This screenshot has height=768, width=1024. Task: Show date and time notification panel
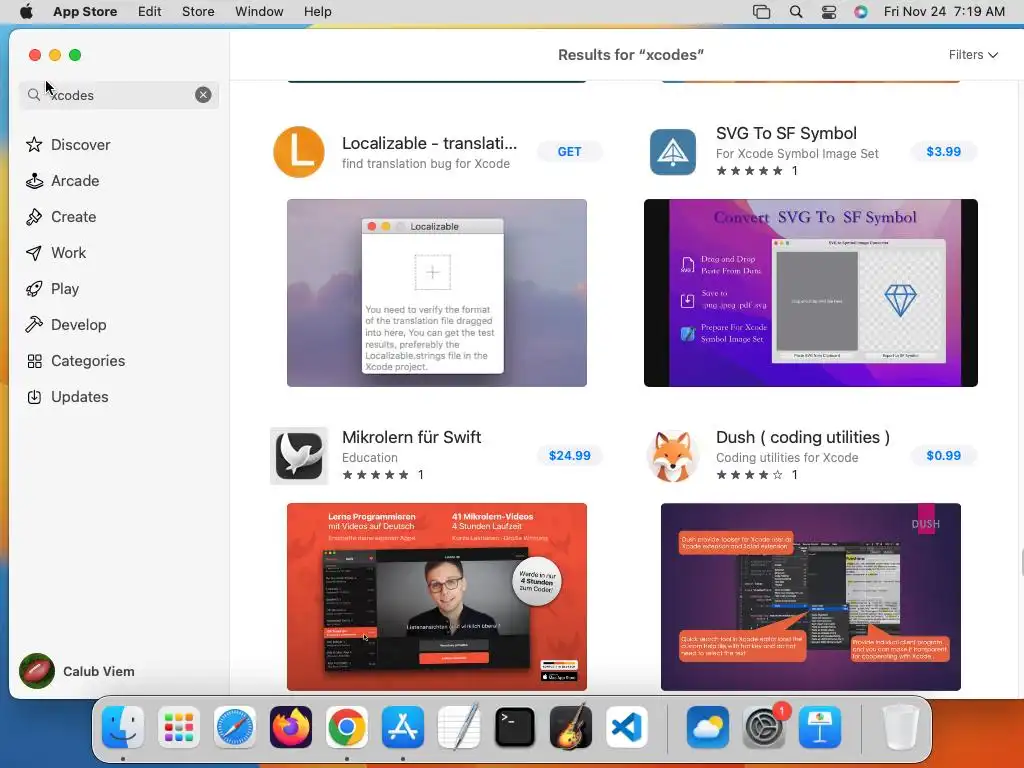[x=944, y=12]
